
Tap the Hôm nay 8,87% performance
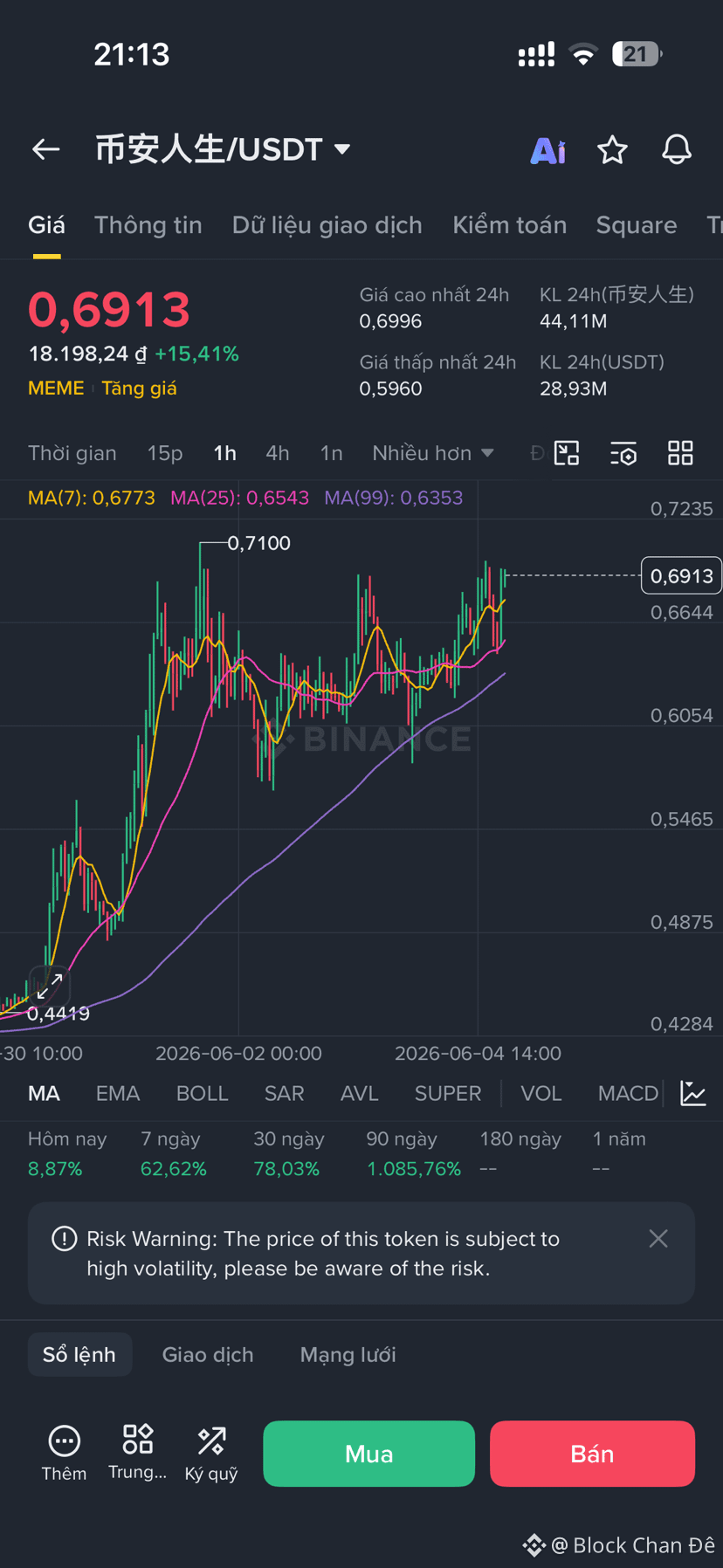[67, 1153]
